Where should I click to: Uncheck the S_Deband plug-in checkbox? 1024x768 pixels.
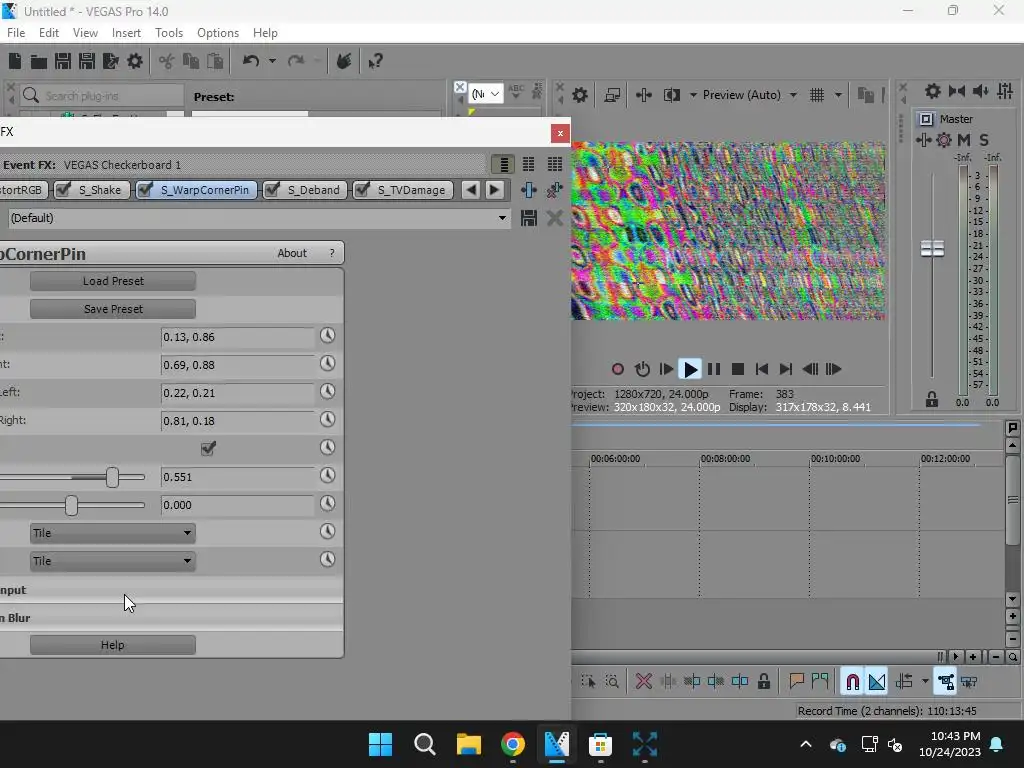tap(272, 189)
